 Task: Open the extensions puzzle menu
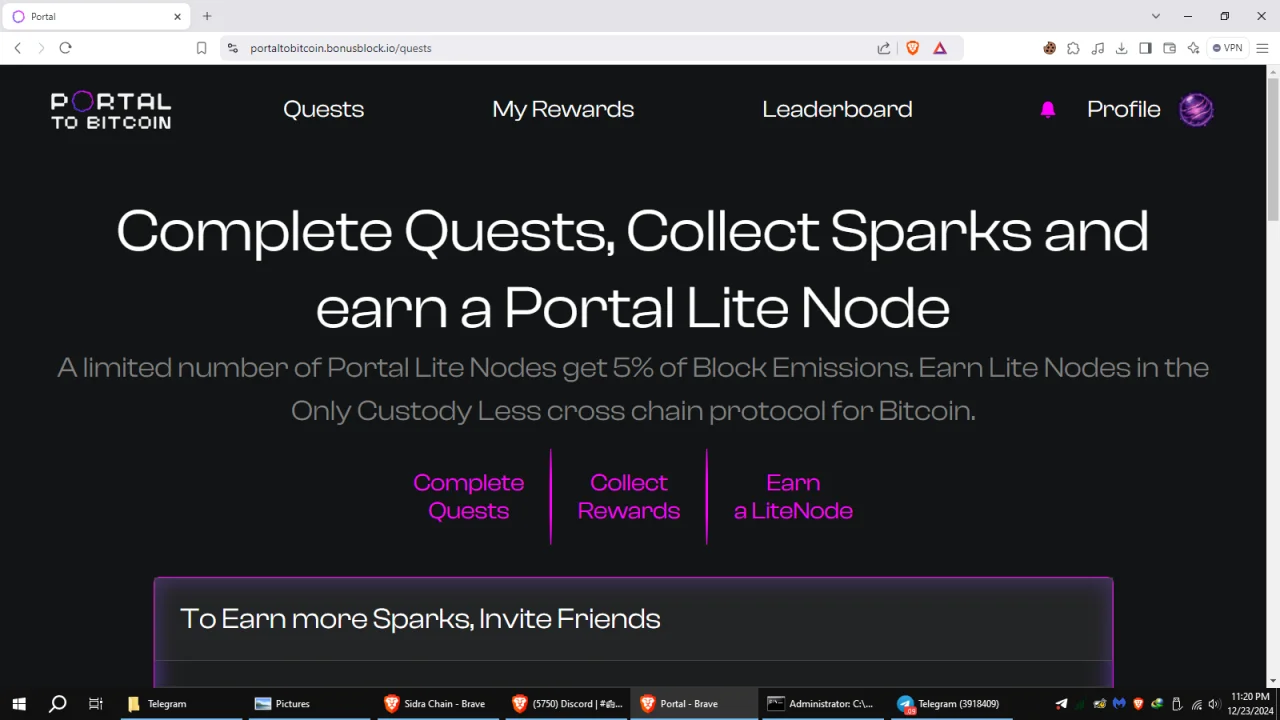pos(1073,48)
